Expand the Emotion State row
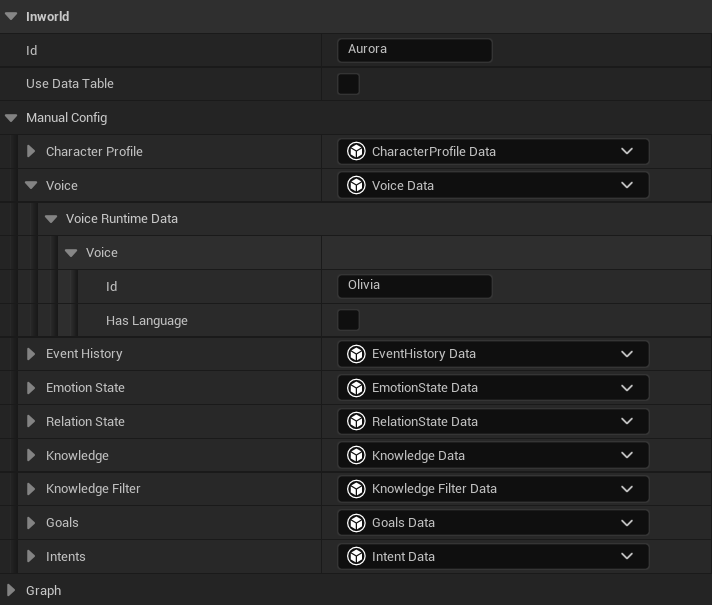The height and width of the screenshot is (605, 712). (x=31, y=388)
